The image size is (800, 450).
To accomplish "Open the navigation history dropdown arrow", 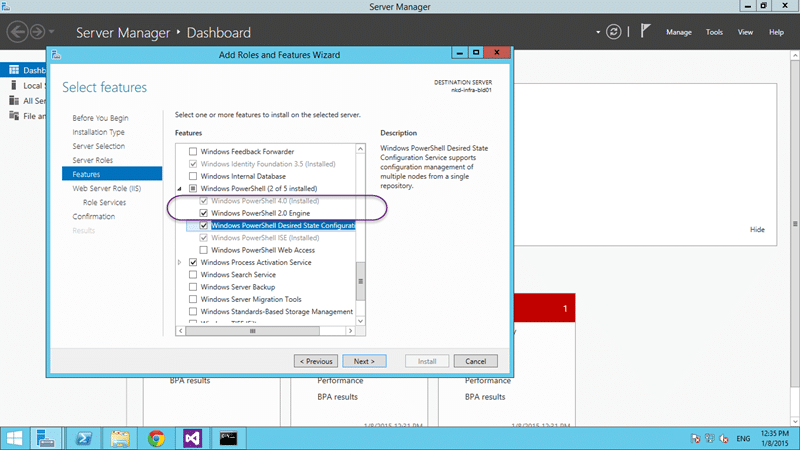I will [x=52, y=32].
